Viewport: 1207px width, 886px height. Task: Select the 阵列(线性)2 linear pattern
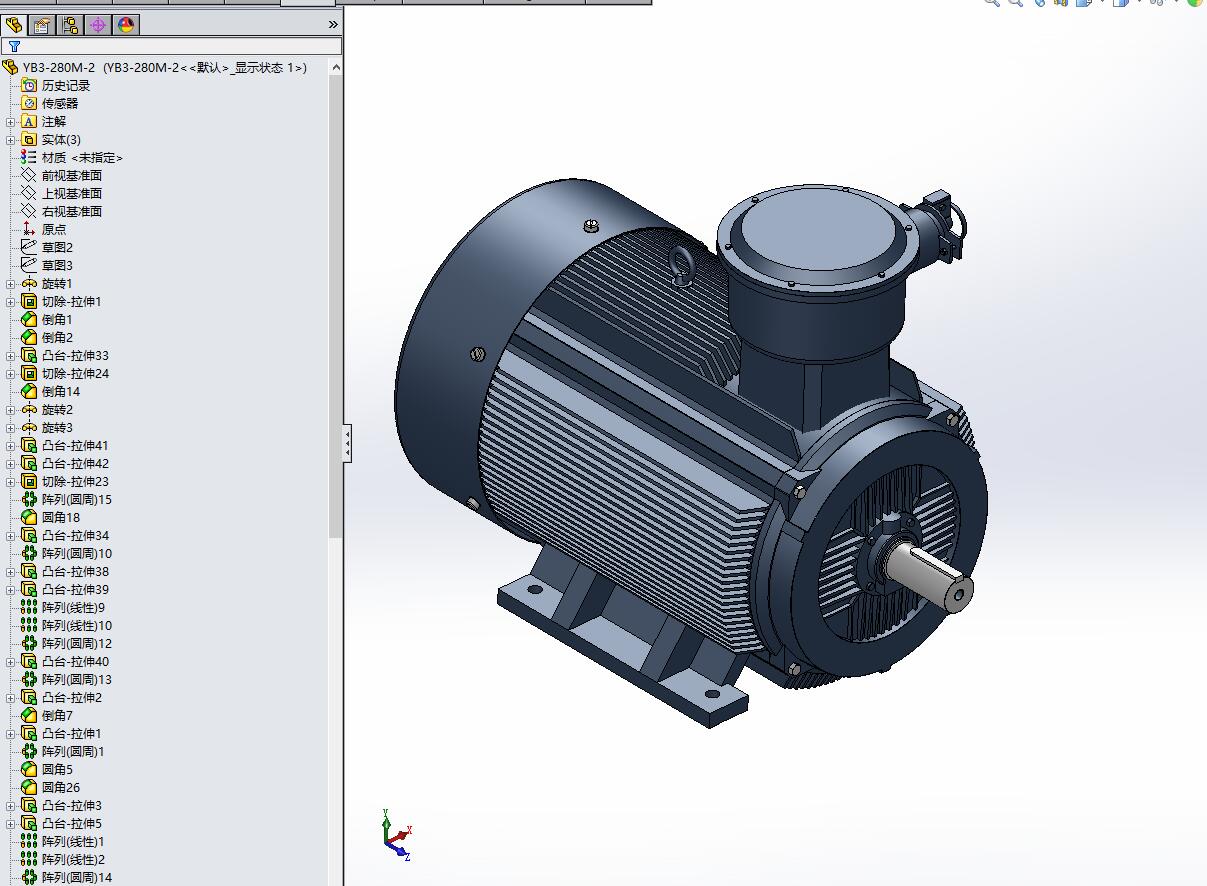[63, 859]
